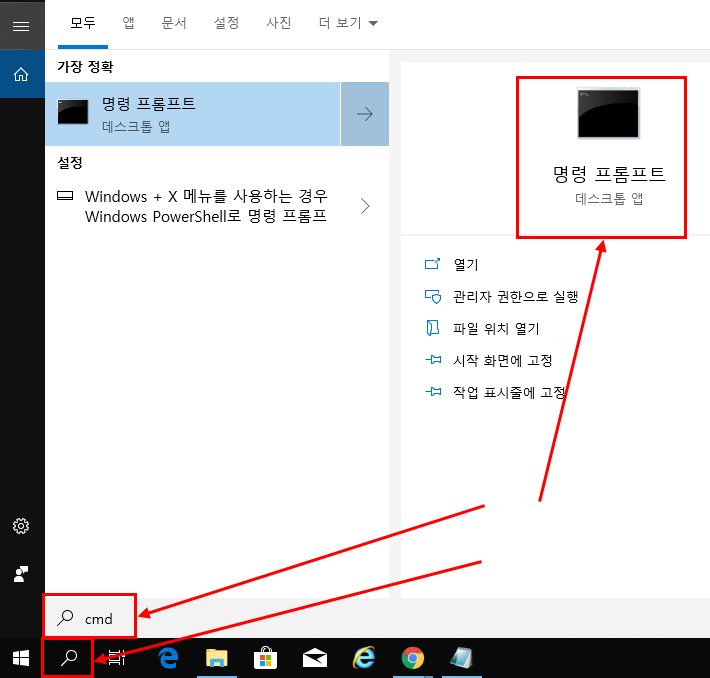710x678 pixels.
Task: Click the keyboard icon beside the Windows + X setting
Action: click(x=65, y=196)
